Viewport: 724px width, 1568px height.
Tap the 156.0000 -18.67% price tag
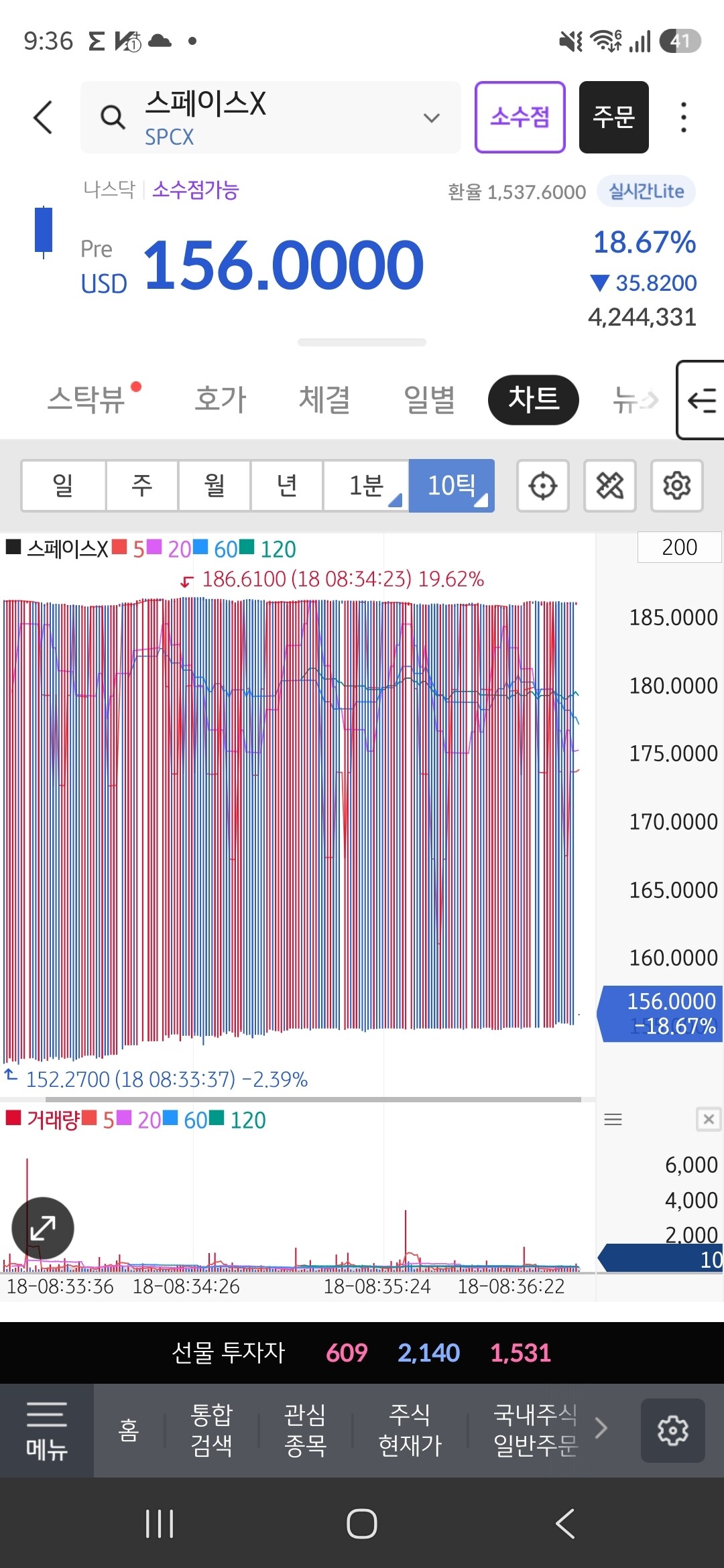(x=660, y=1014)
